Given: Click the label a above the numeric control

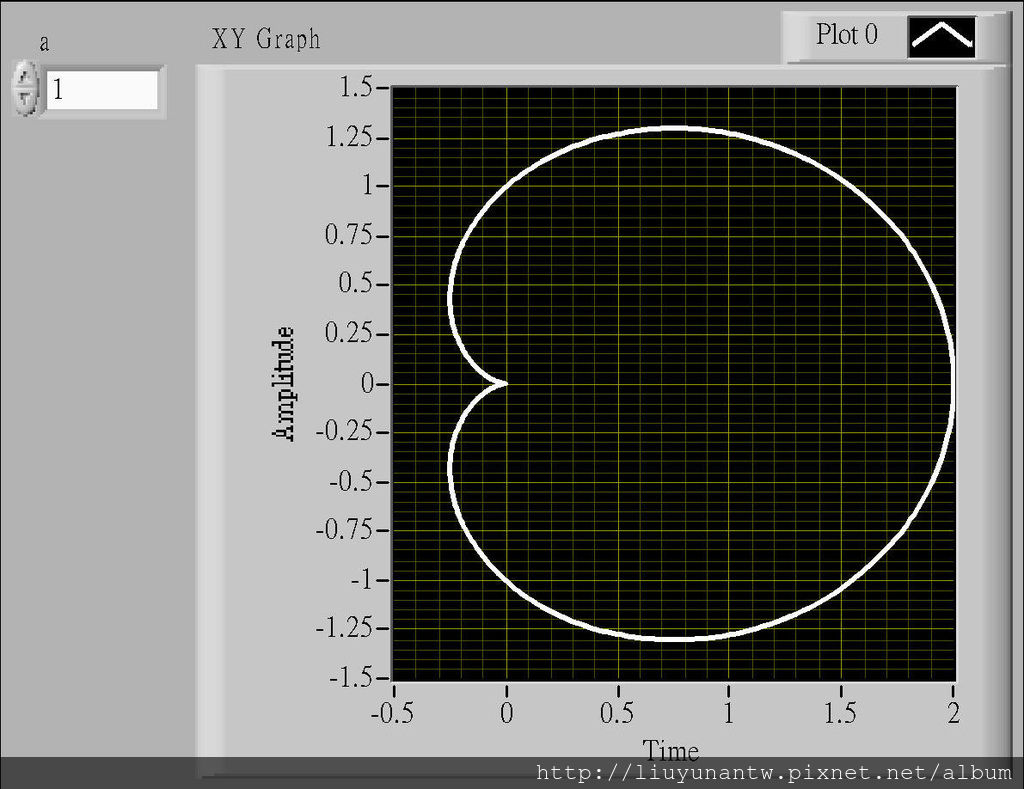Looking at the screenshot, I should 44,44.
